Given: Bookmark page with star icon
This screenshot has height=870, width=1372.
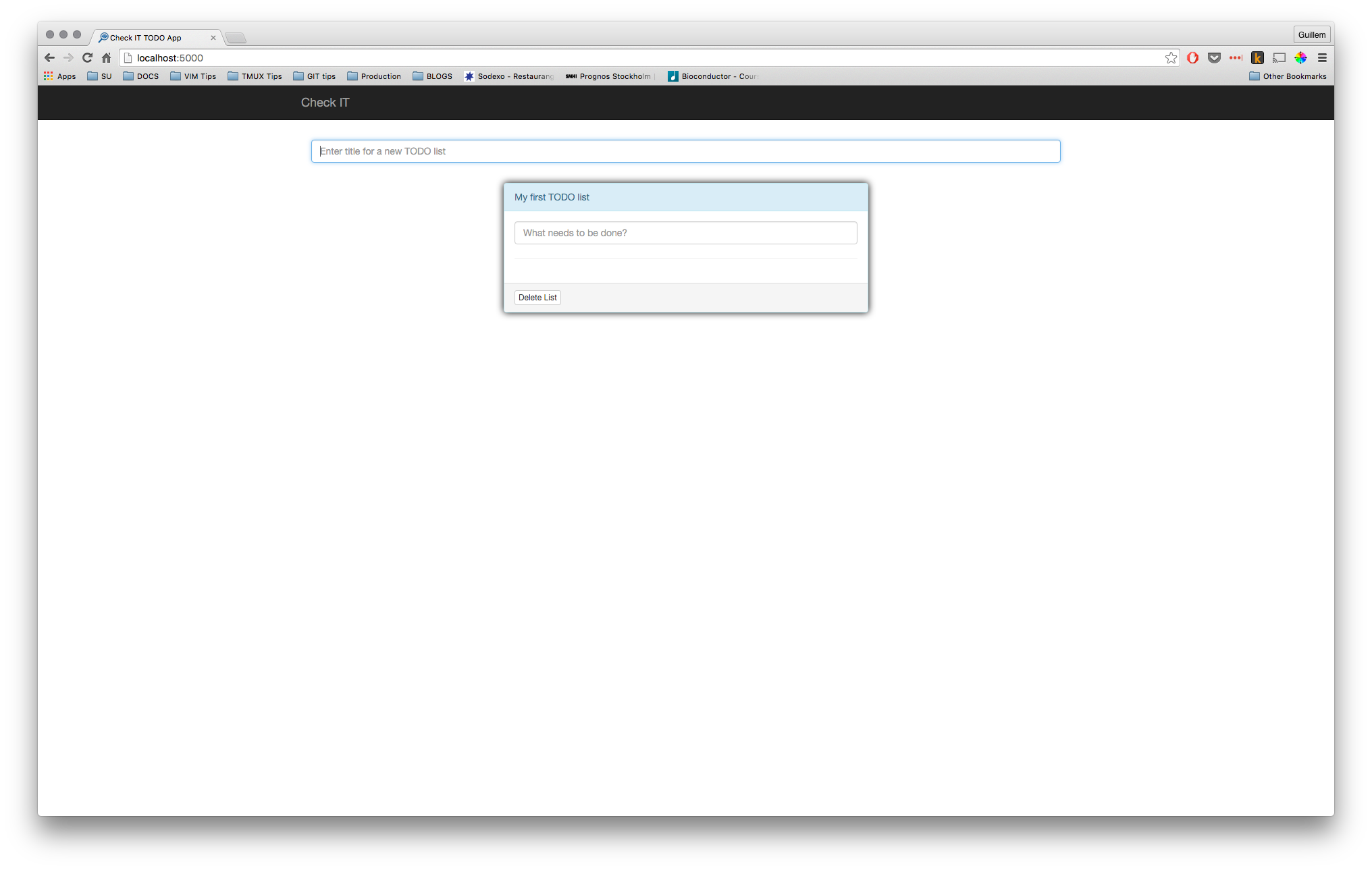Looking at the screenshot, I should 1171,58.
